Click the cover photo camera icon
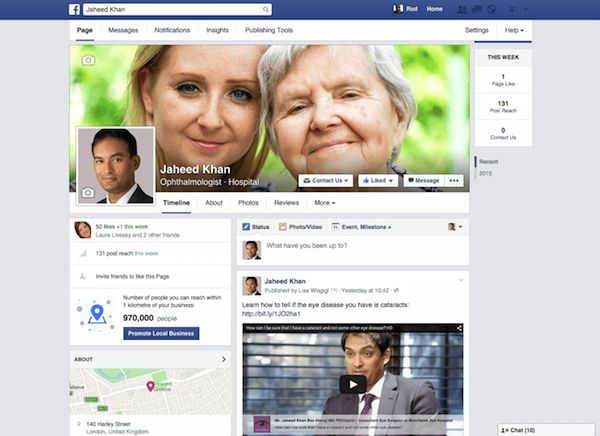Image resolution: width=600 pixels, height=436 pixels. 88,61
